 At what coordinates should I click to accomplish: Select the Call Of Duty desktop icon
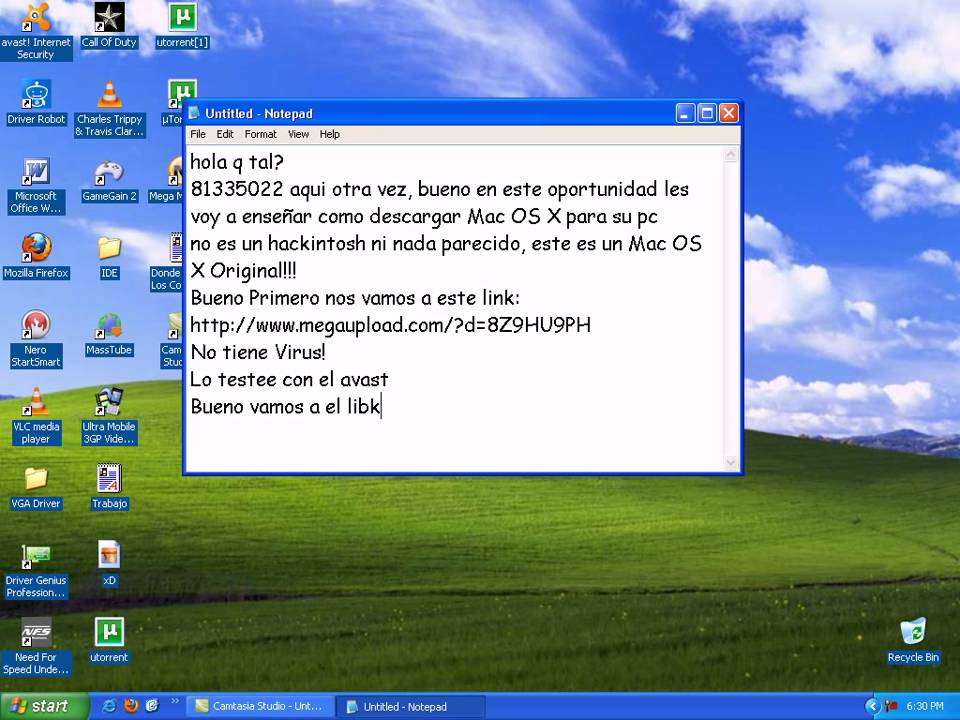click(x=109, y=26)
